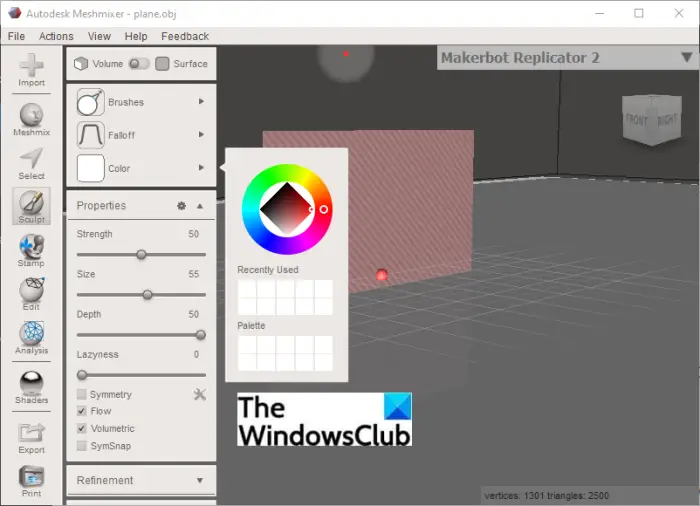
Task: Click the Properties panel title
Action: pyautogui.click(x=101, y=205)
